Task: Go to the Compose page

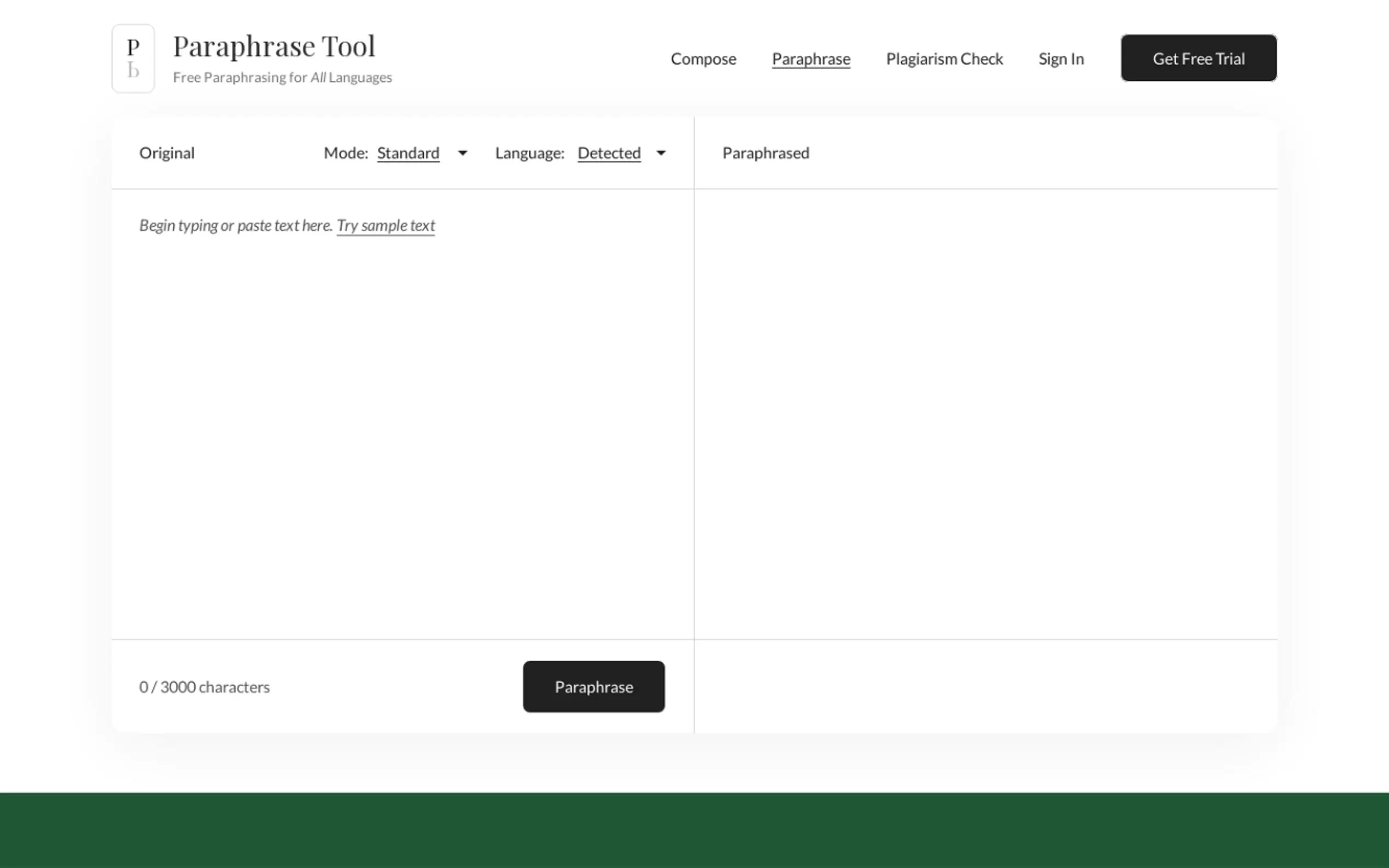Action: coord(703,59)
